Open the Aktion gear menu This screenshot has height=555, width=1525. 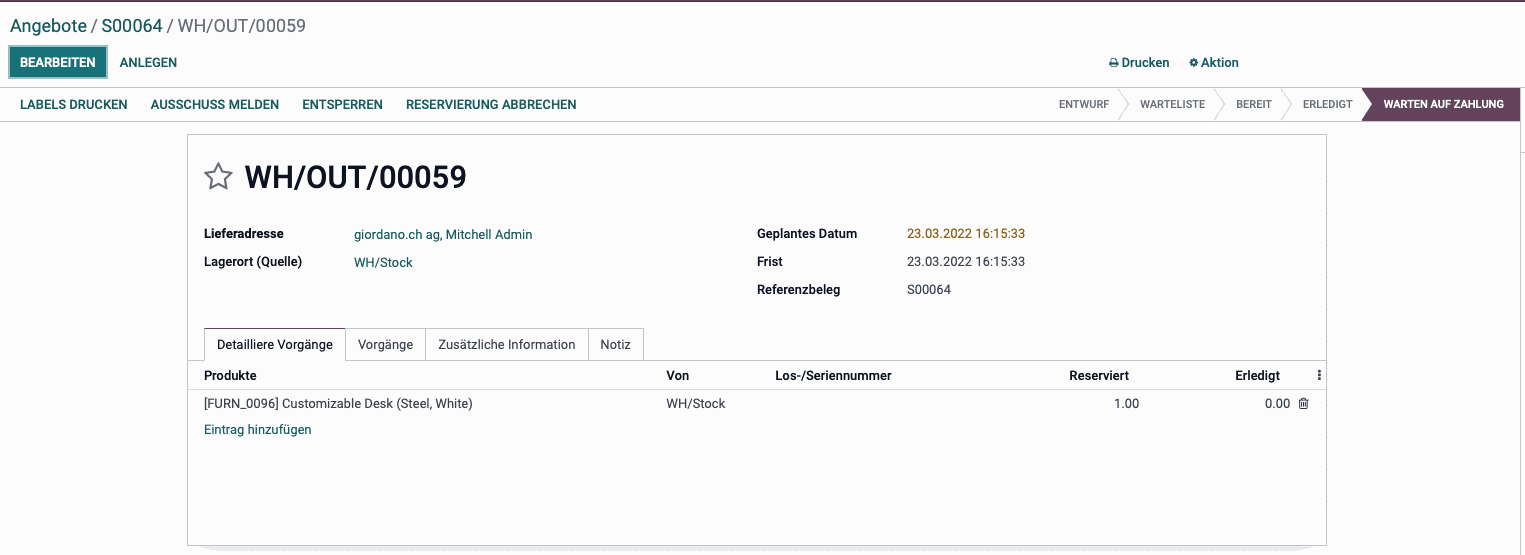(1214, 62)
